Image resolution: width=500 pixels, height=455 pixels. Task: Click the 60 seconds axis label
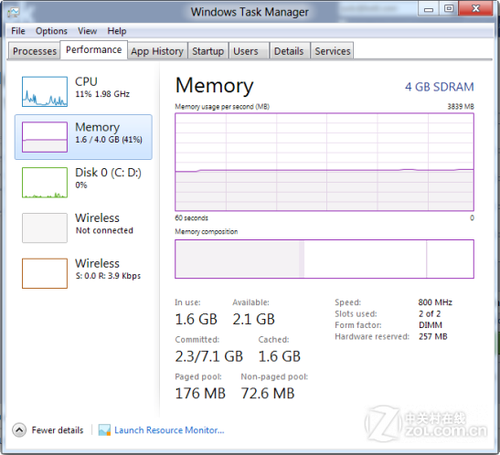coord(191,218)
